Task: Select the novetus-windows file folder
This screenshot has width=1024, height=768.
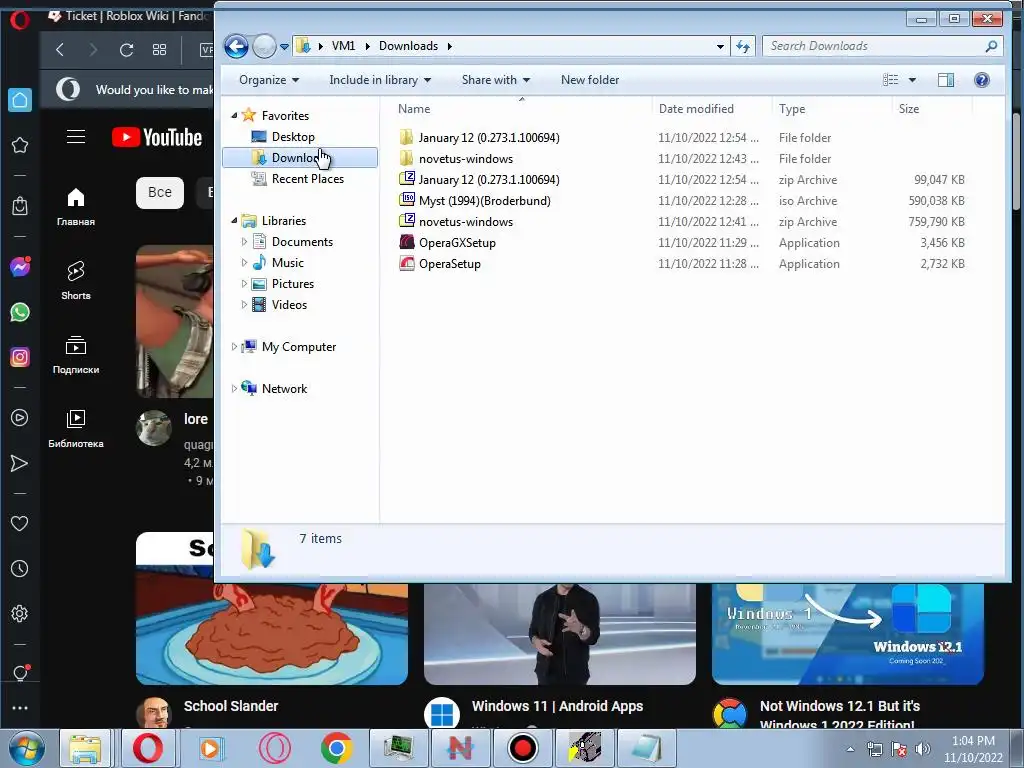Action: click(x=466, y=159)
